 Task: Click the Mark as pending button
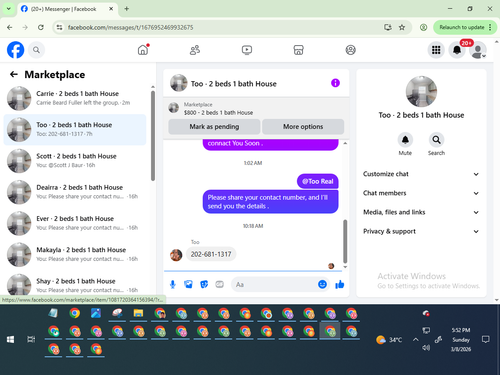pos(214,127)
